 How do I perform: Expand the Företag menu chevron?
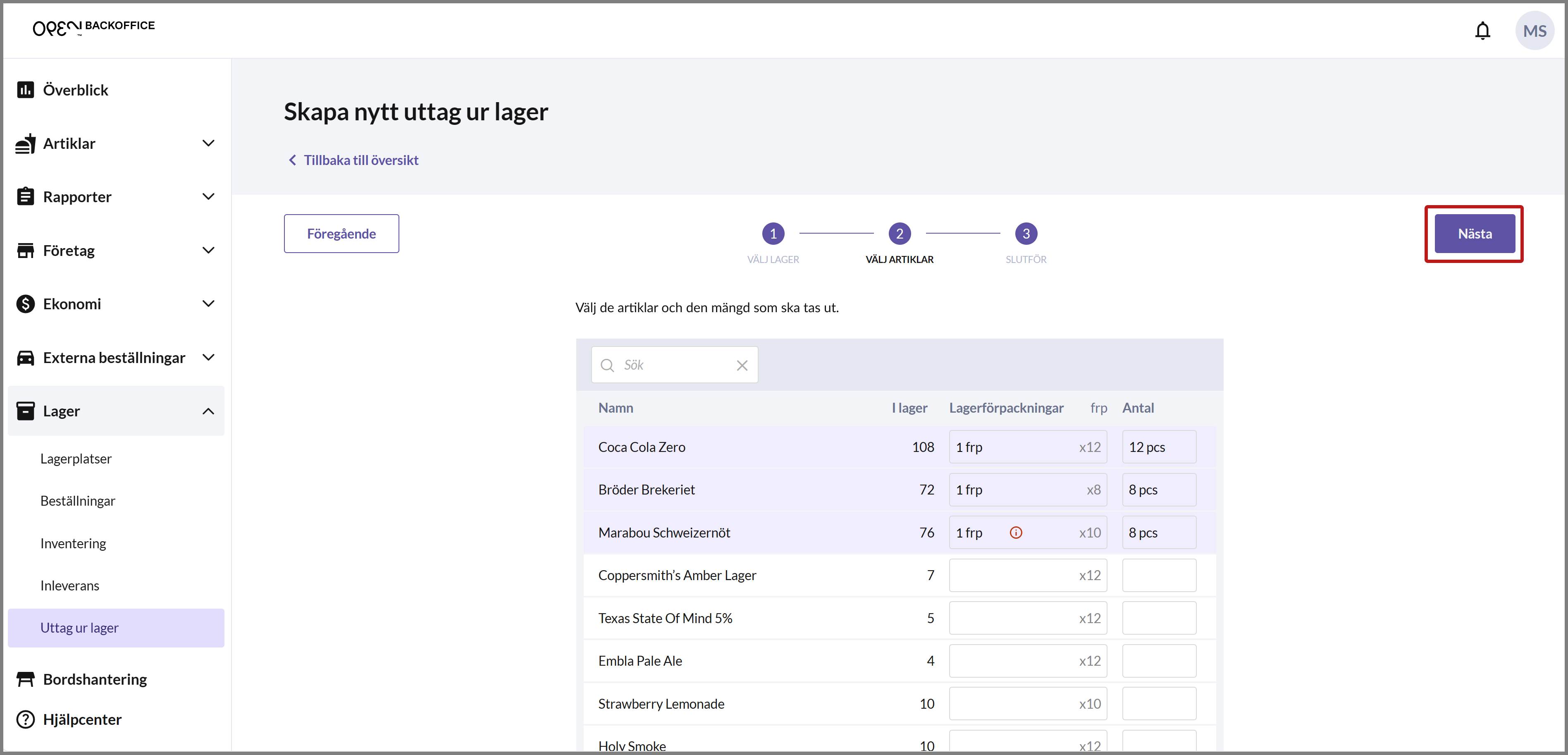(x=208, y=250)
